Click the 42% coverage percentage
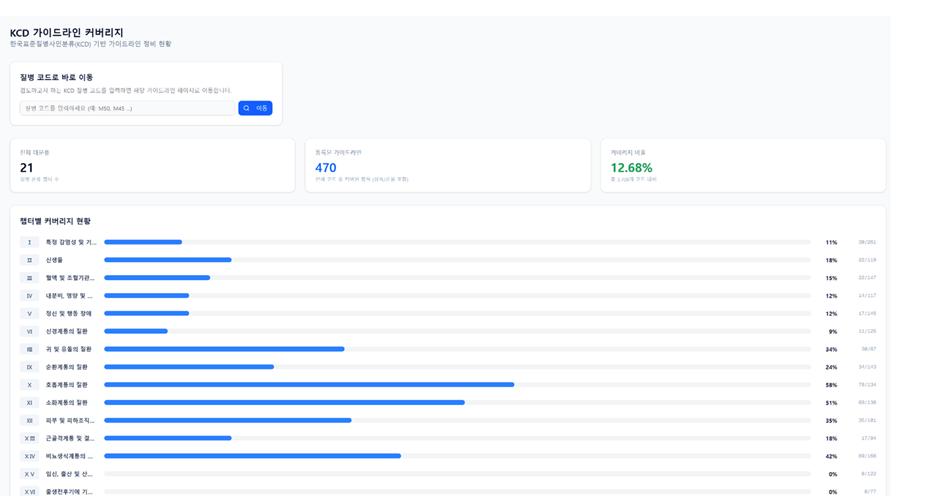931x496 pixels. [831, 456]
